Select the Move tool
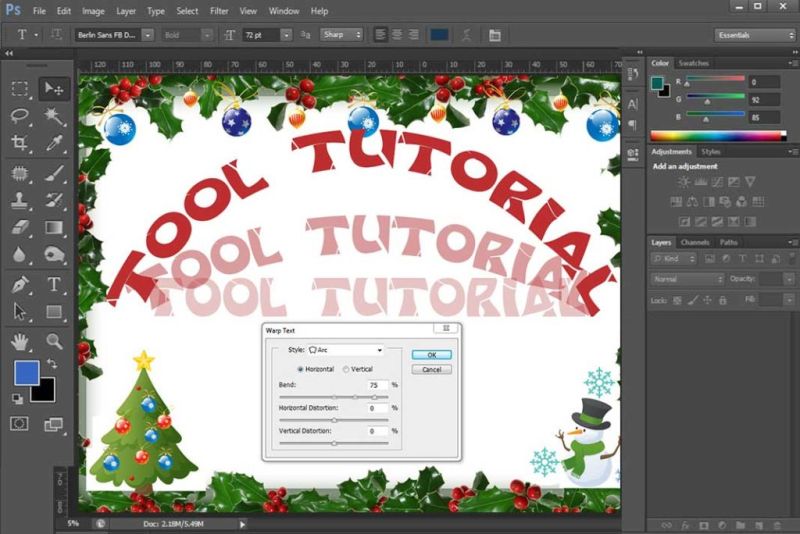The width and height of the screenshot is (800, 534). pyautogui.click(x=54, y=88)
